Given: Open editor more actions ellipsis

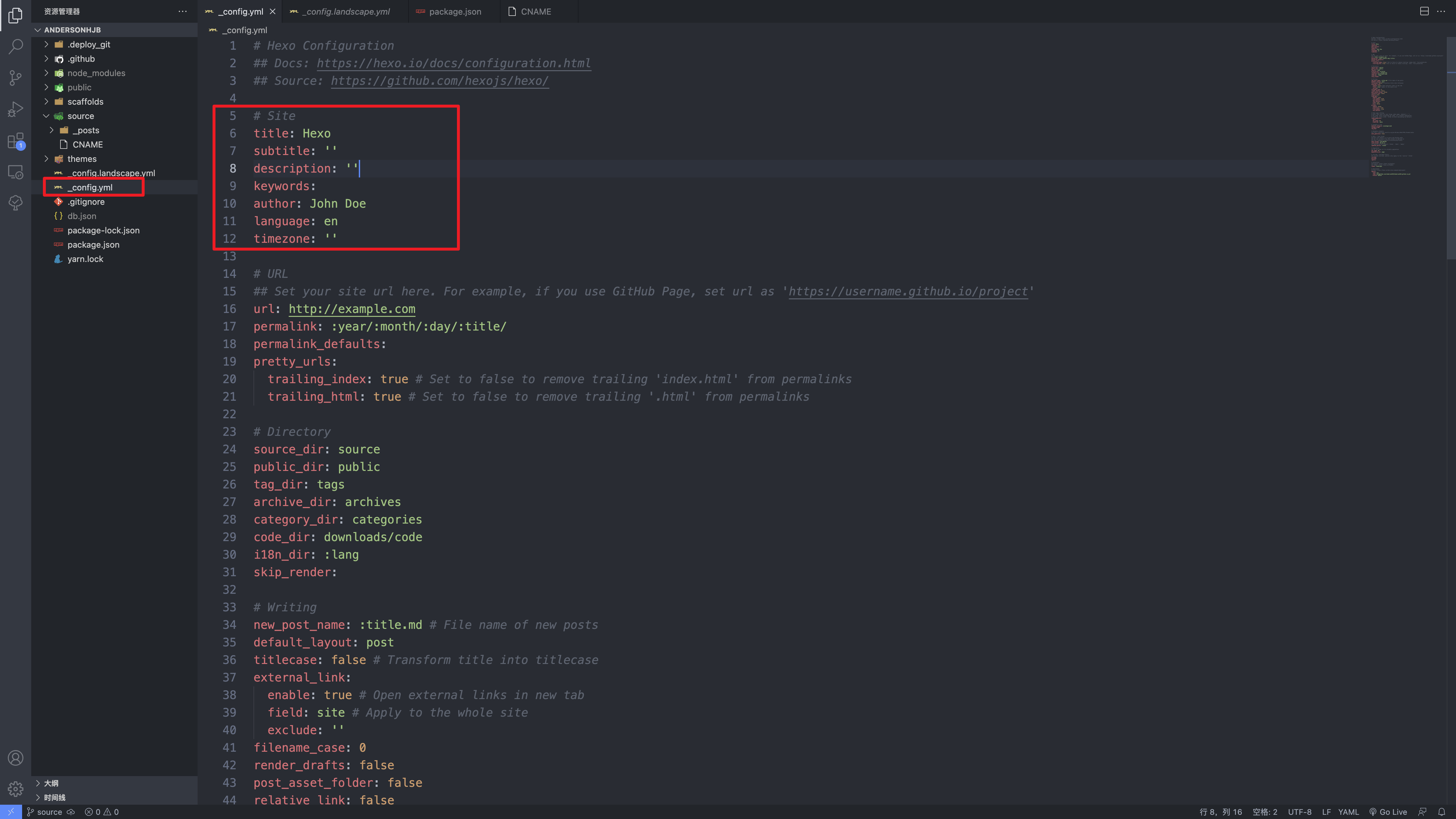Looking at the screenshot, I should [1441, 11].
